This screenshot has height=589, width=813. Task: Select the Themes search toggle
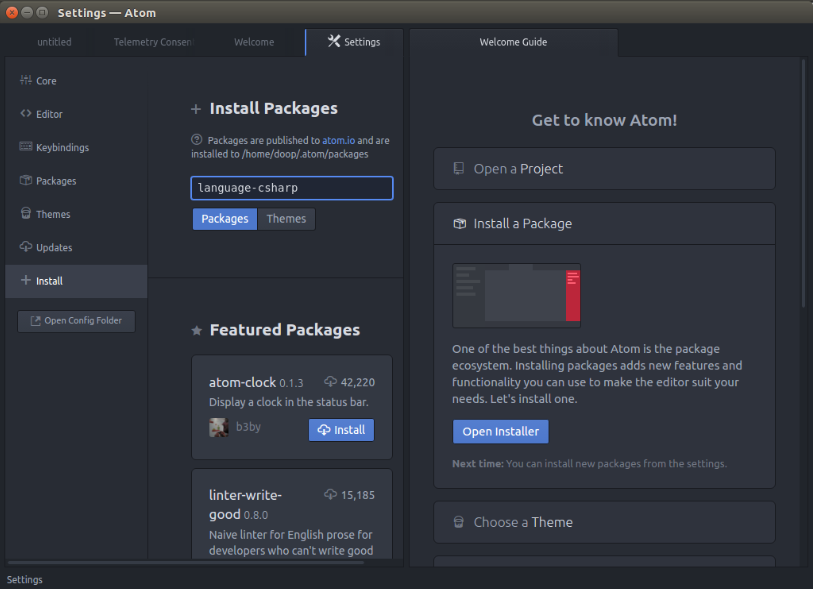(286, 219)
